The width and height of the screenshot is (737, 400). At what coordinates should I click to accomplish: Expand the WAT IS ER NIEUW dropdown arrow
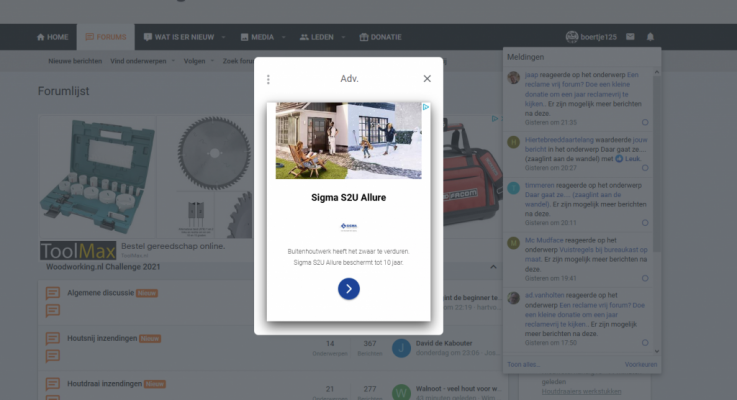pyautogui.click(x=223, y=37)
